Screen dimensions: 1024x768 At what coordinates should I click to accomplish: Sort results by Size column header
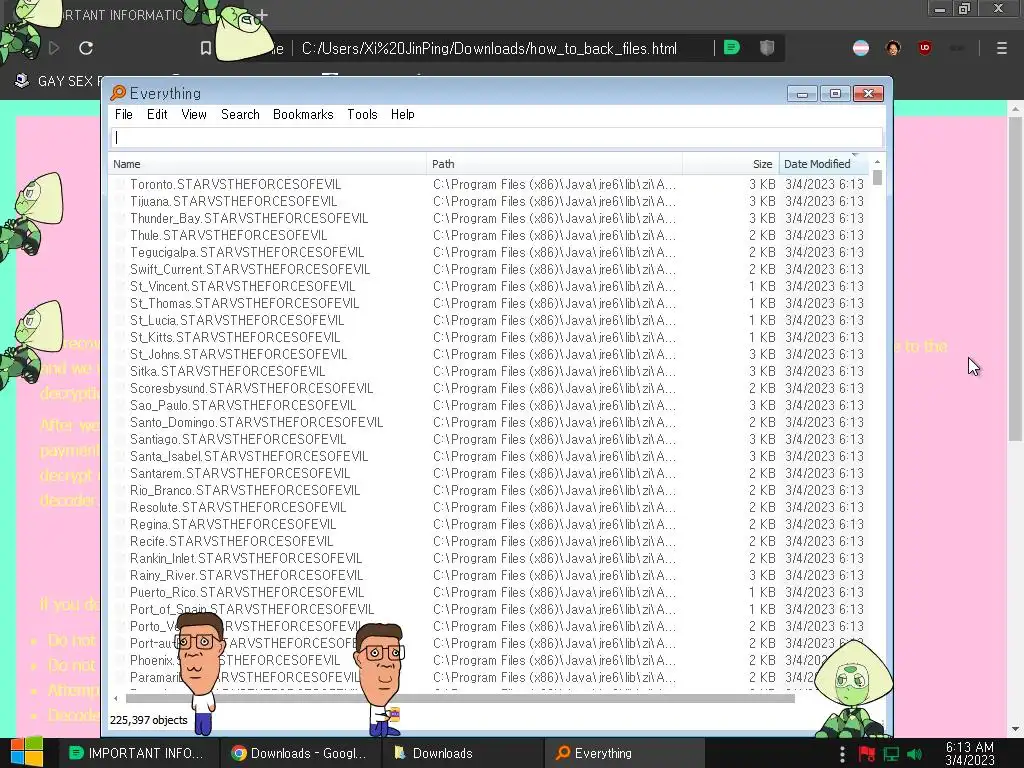[x=730, y=164]
